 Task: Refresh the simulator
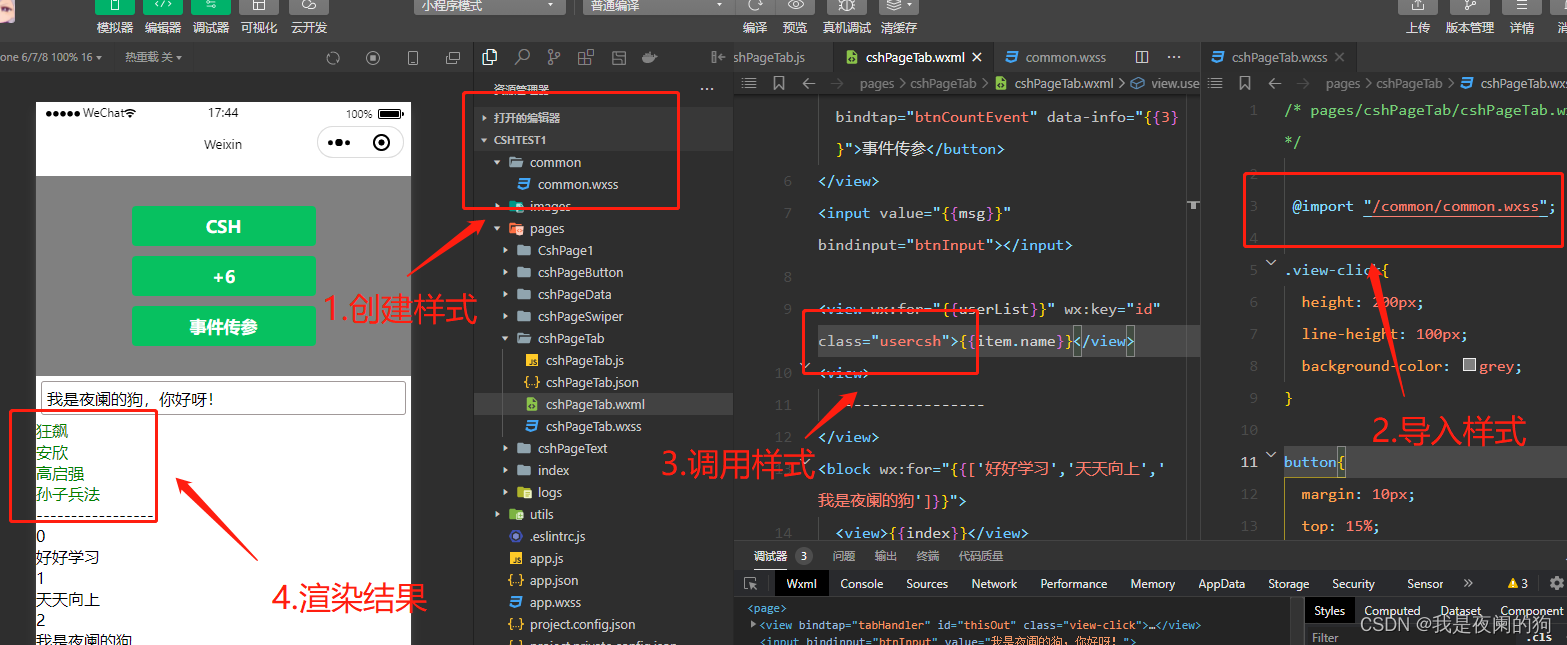(333, 58)
